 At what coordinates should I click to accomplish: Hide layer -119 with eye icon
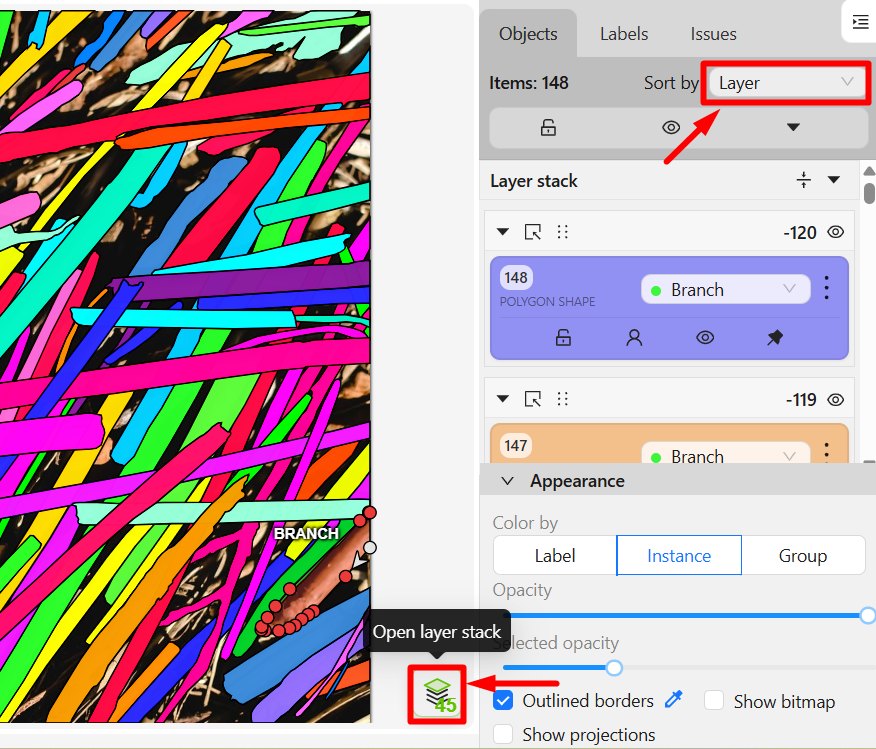click(x=835, y=399)
